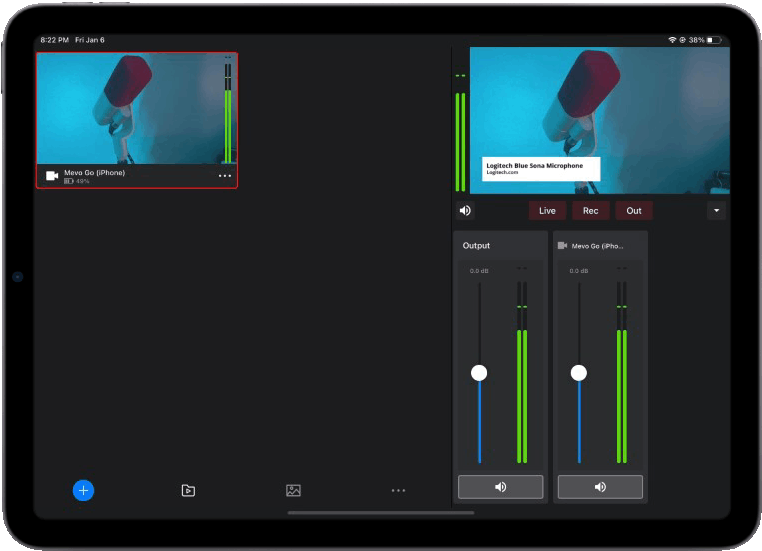Click the camera icon in mixer channel header

pyautogui.click(x=562, y=245)
